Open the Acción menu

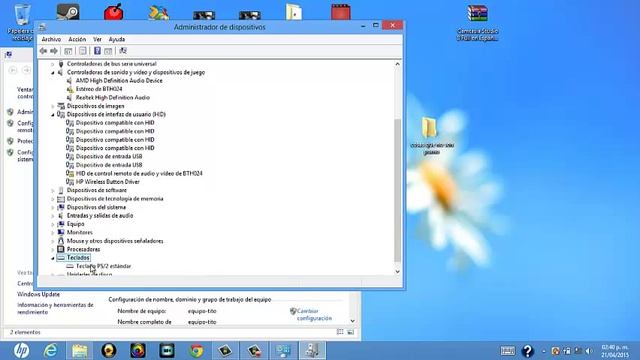click(77, 39)
